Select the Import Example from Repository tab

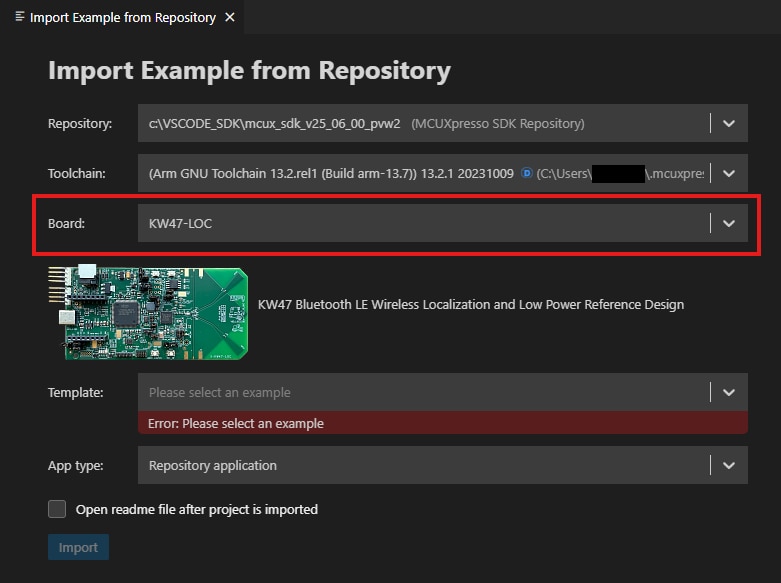(122, 17)
